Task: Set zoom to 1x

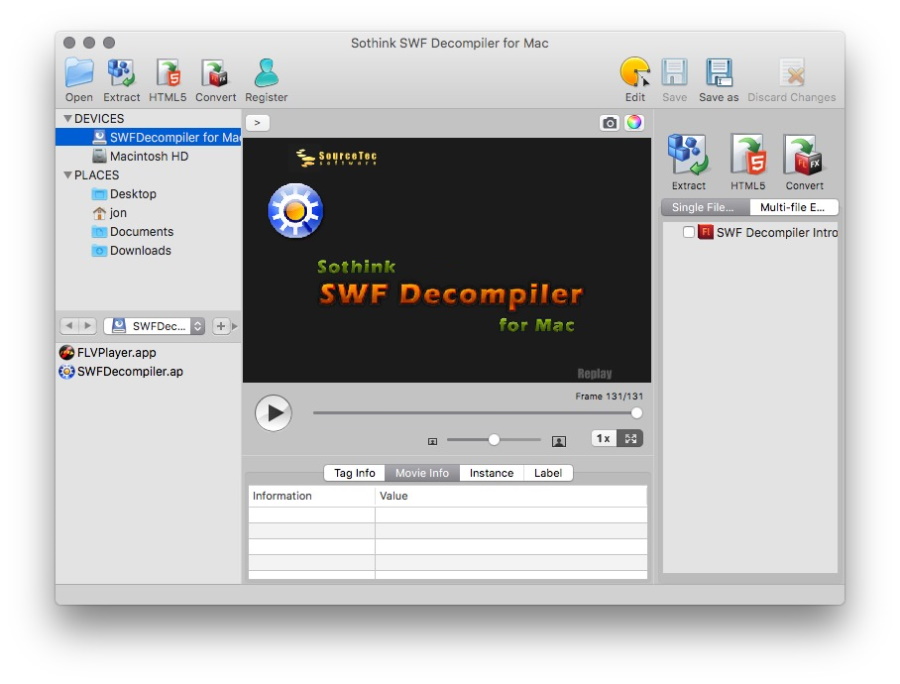Action: coord(604,438)
